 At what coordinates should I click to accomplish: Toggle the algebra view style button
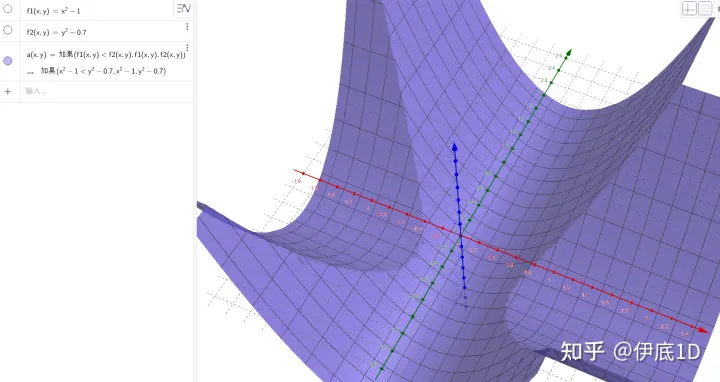(183, 8)
